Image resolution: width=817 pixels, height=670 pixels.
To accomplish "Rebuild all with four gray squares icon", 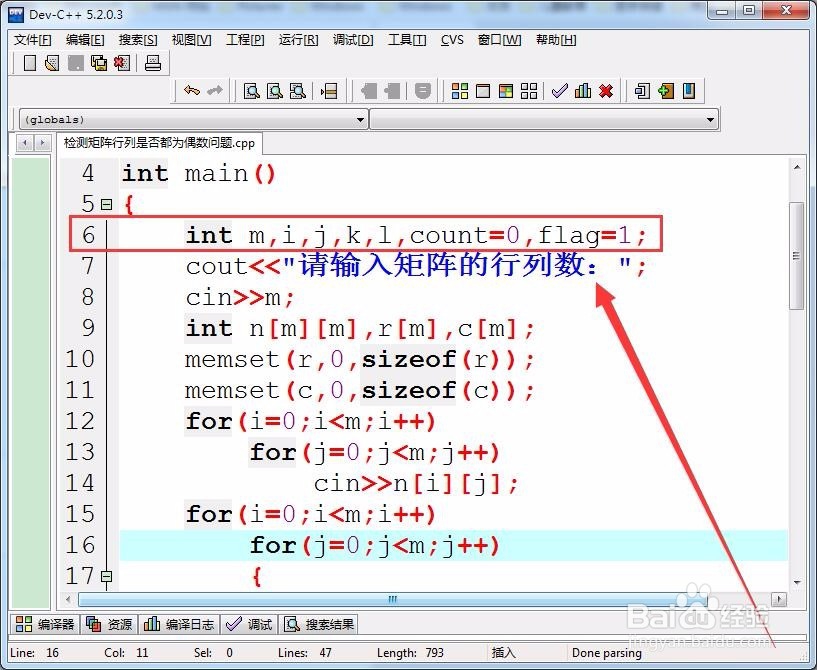I will [x=529, y=91].
